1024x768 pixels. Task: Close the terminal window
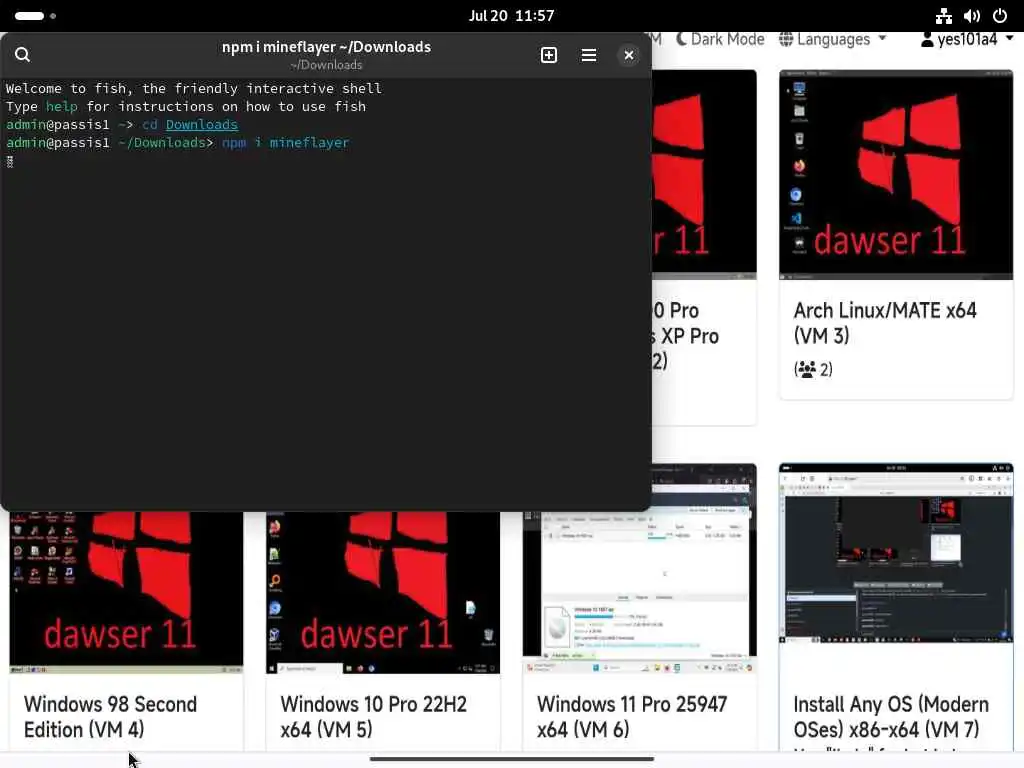628,55
